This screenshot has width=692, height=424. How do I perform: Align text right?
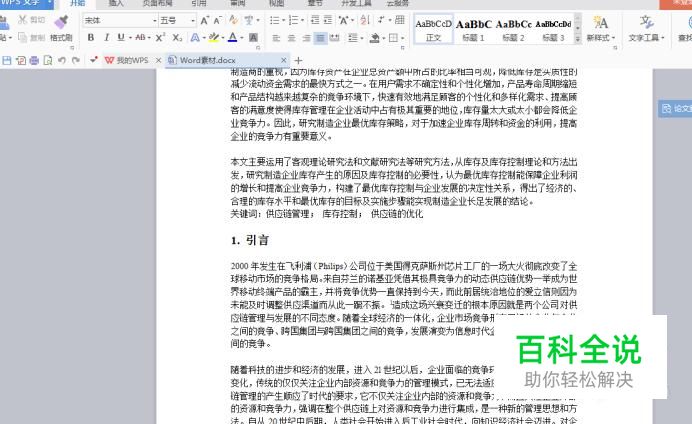point(306,38)
